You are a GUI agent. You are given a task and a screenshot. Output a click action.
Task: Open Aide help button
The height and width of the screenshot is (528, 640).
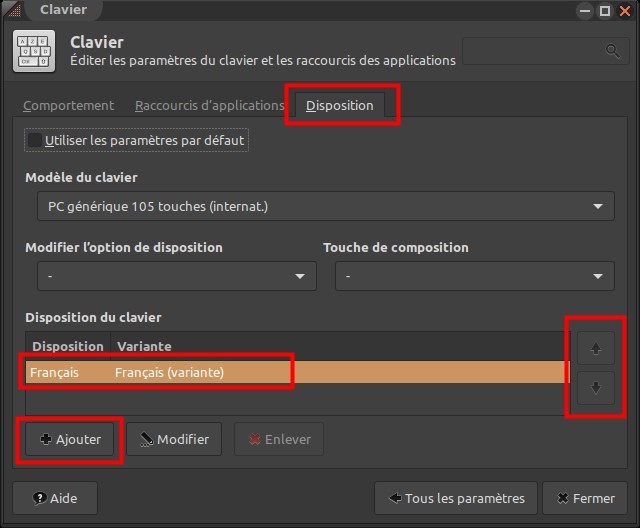55,498
